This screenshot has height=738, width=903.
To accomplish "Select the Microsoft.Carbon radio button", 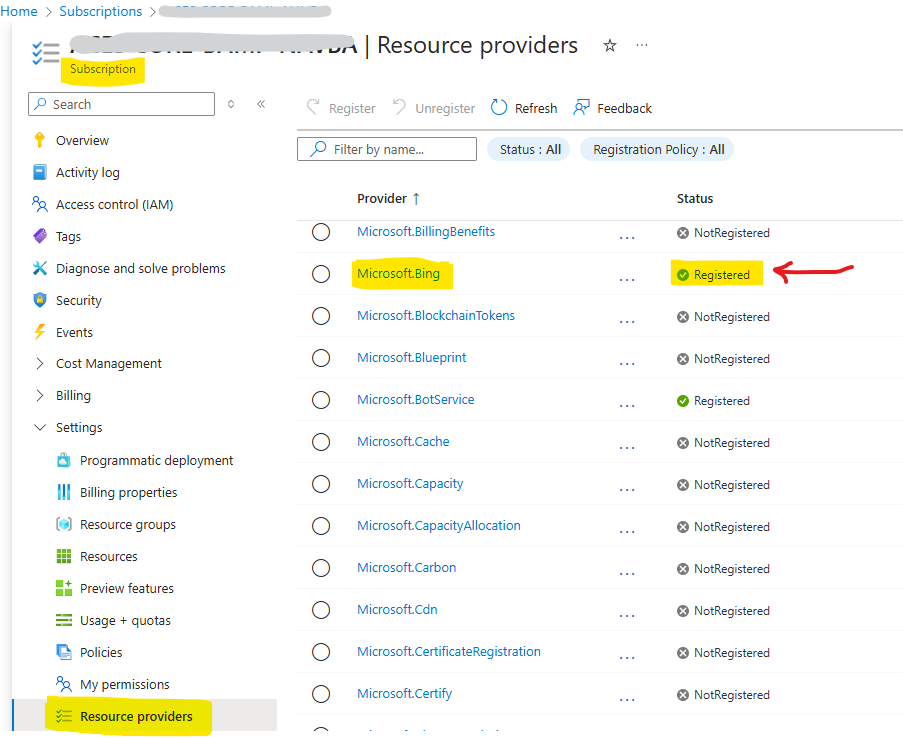I will (x=321, y=568).
